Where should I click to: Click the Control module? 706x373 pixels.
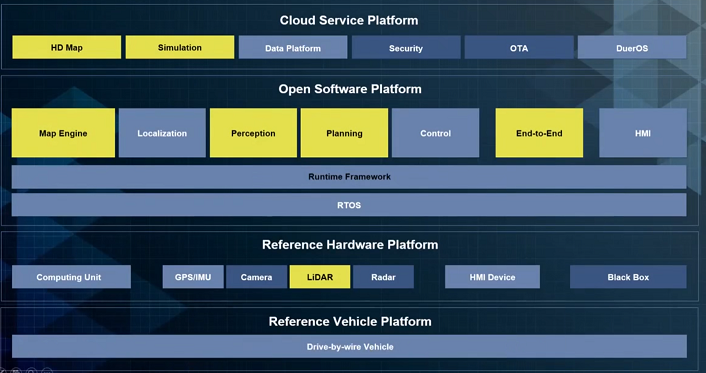435,133
